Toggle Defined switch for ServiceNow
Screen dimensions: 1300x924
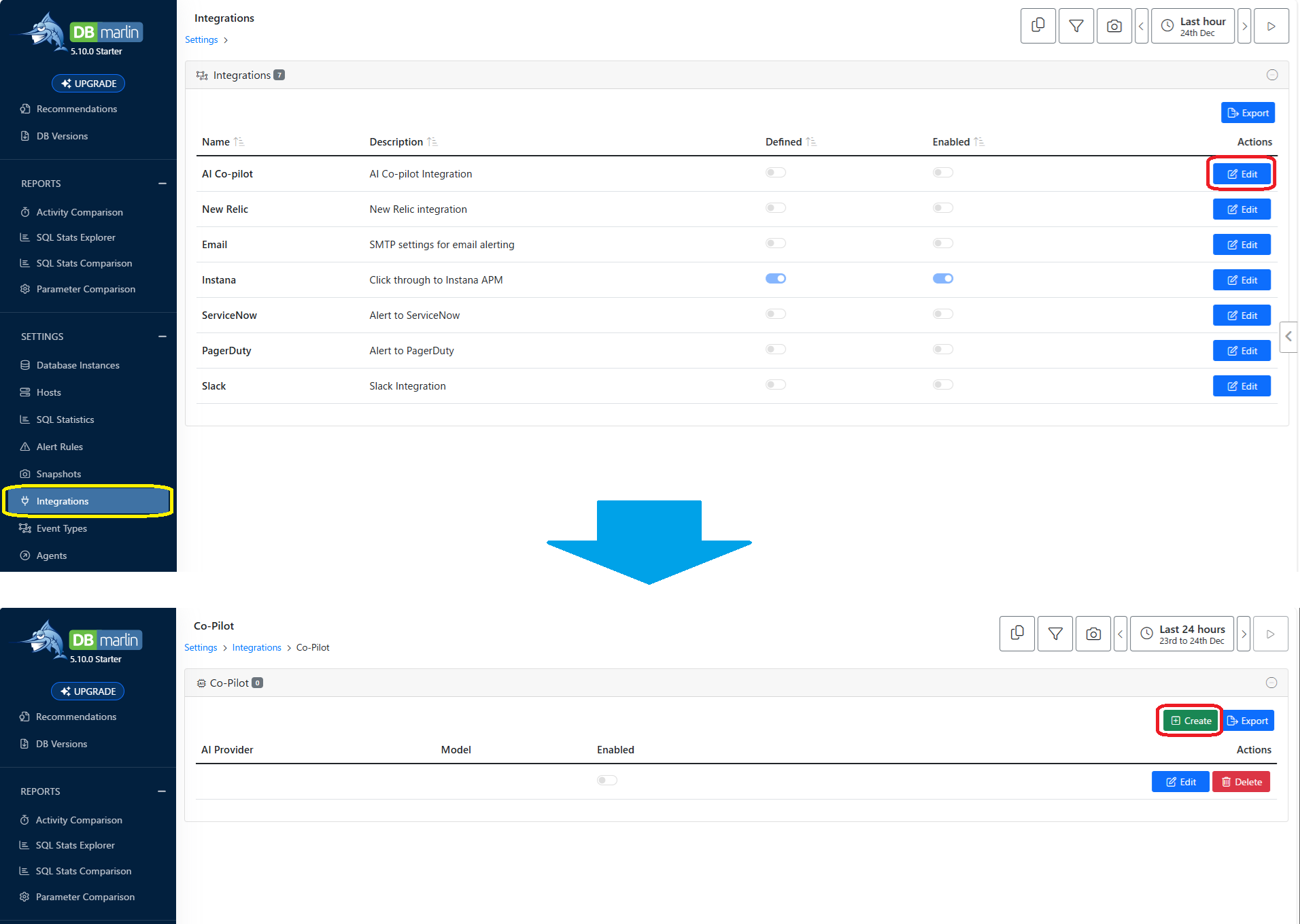coord(775,314)
